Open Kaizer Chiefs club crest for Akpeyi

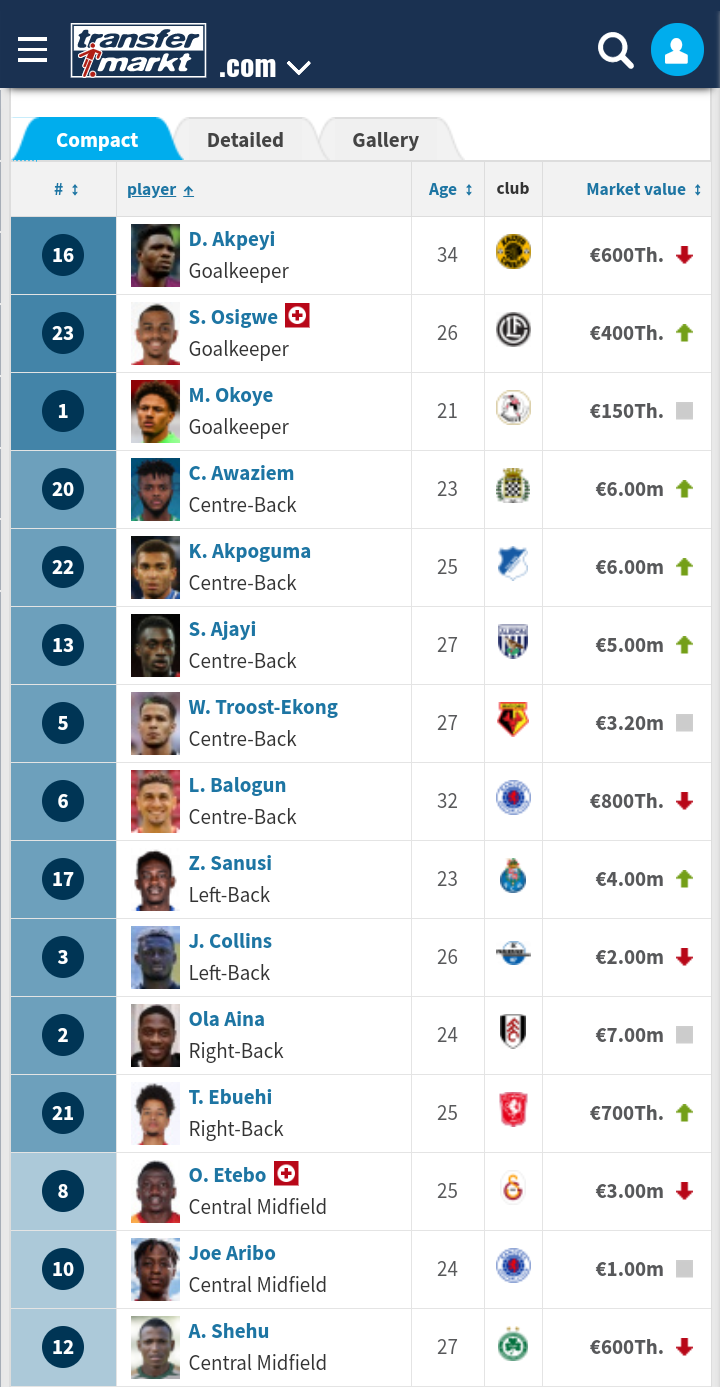513,252
